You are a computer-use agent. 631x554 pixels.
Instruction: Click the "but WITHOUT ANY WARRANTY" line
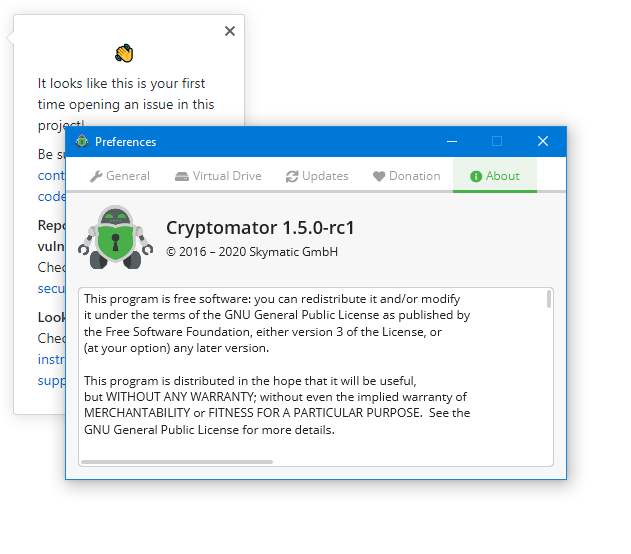pos(275,397)
